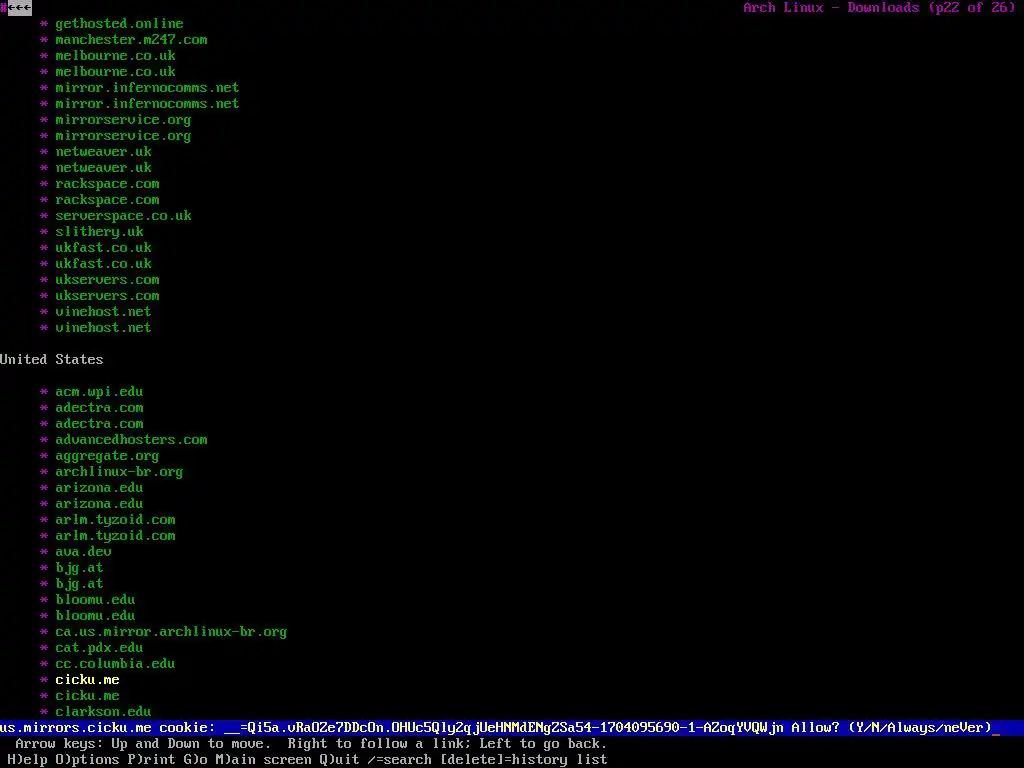This screenshot has height=768, width=1024.
Task: Click the [delete]=history list hint
Action: pyautogui.click(x=524, y=760)
